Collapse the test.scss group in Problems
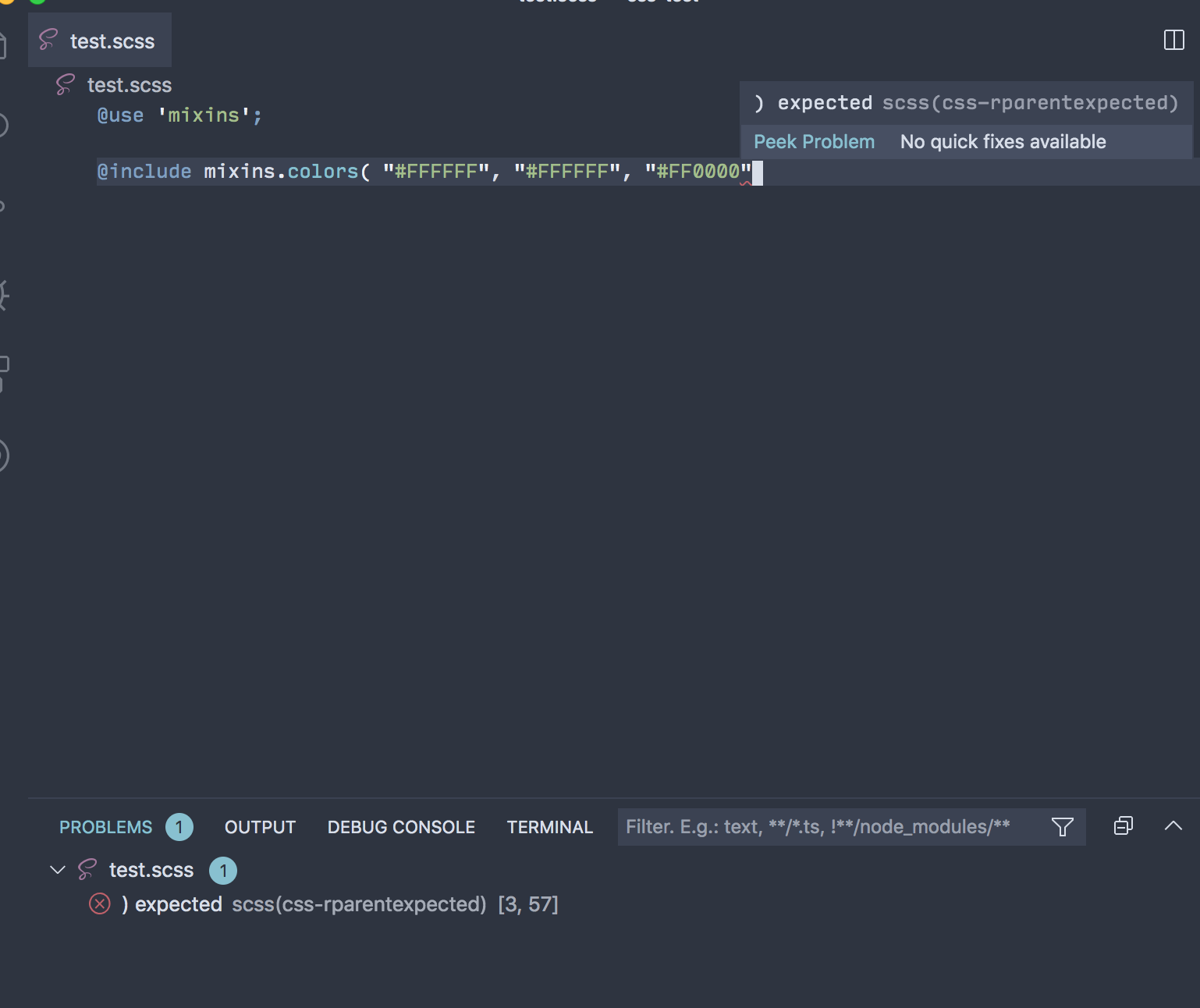 tap(57, 870)
